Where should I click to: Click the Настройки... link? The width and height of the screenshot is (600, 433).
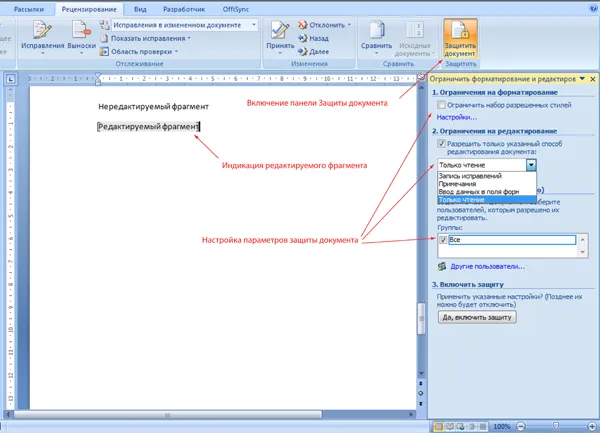457,117
